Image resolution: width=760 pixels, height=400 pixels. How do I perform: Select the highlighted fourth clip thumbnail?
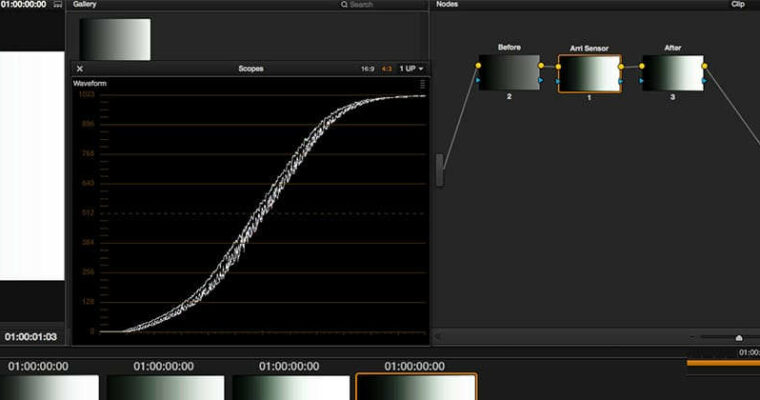[x=416, y=387]
